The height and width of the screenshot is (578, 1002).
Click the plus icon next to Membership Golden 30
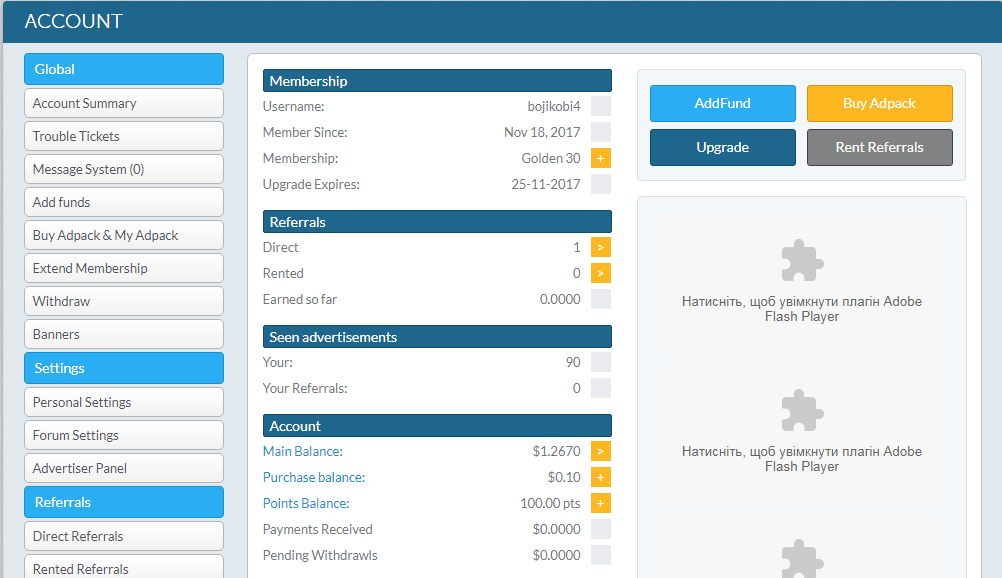pos(600,158)
